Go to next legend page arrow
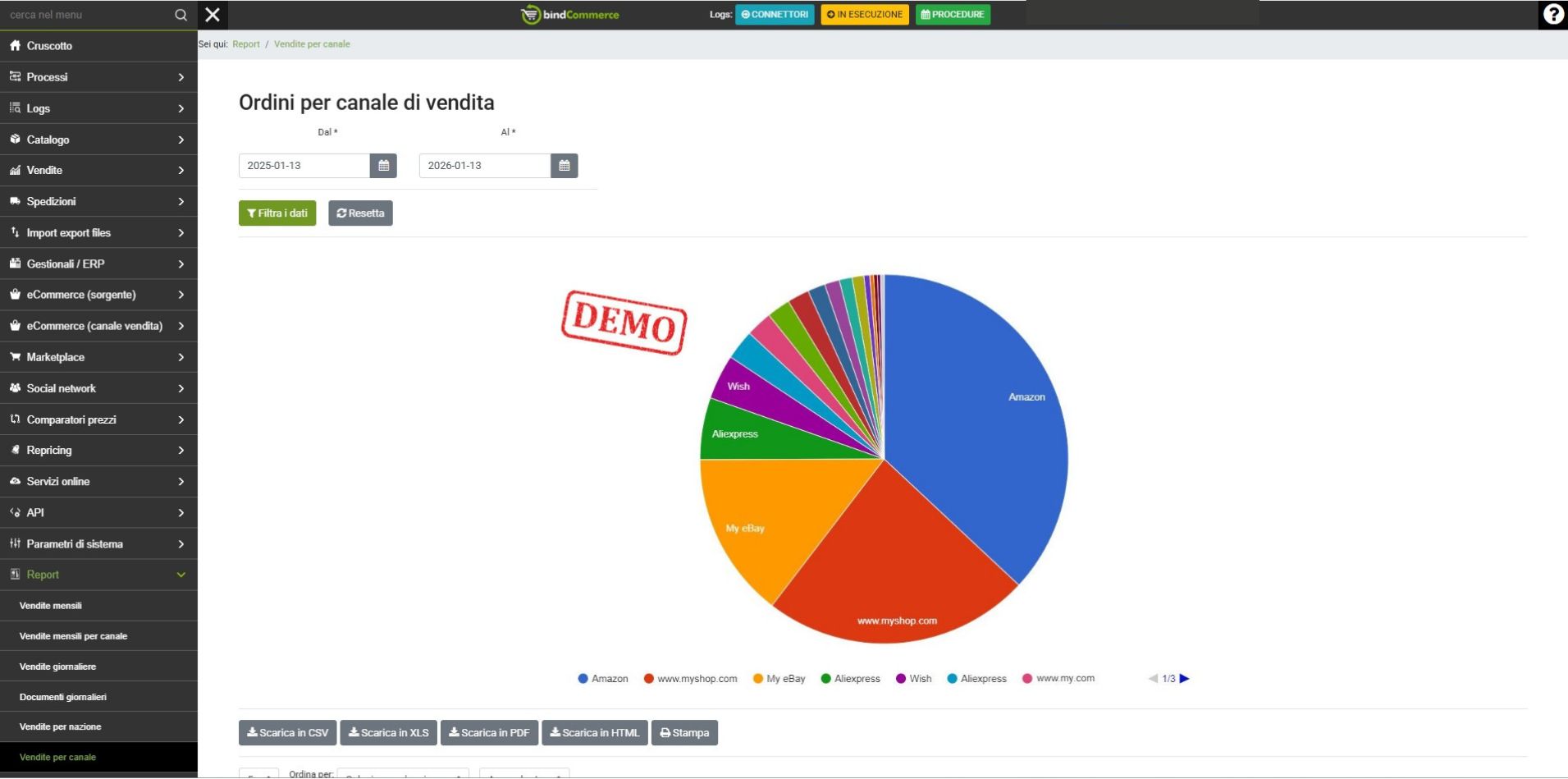1568x779 pixels. pyautogui.click(x=1184, y=679)
